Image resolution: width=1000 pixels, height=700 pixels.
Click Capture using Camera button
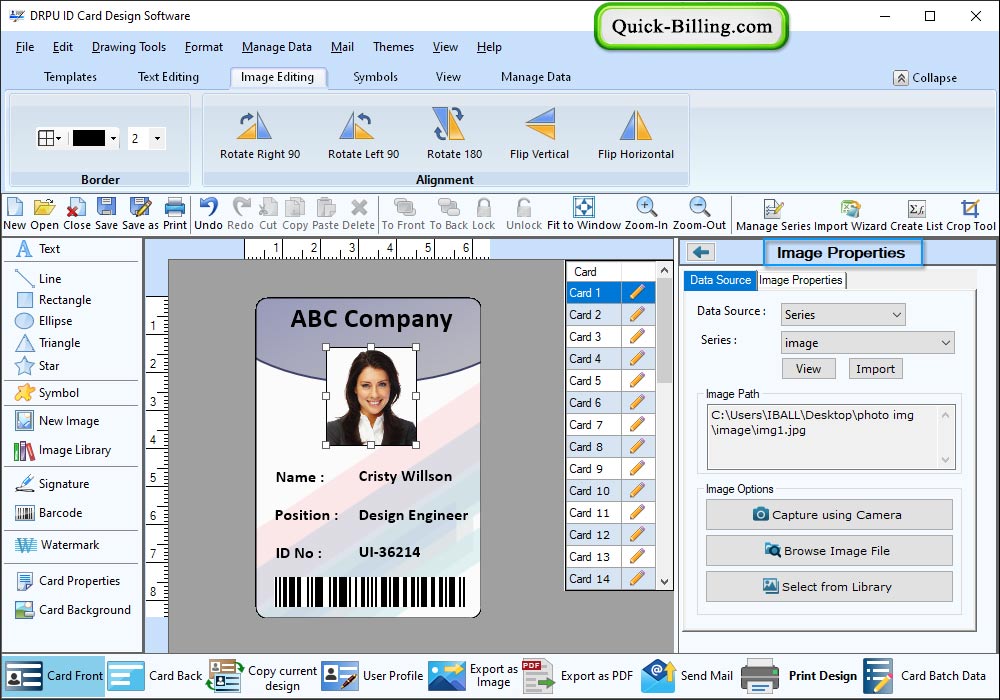coord(828,514)
